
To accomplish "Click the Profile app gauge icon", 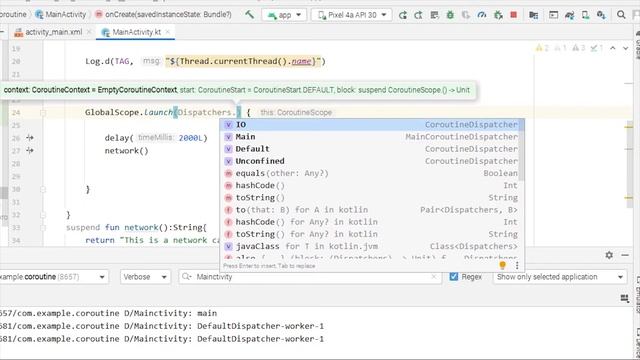I will click(x=482, y=15).
